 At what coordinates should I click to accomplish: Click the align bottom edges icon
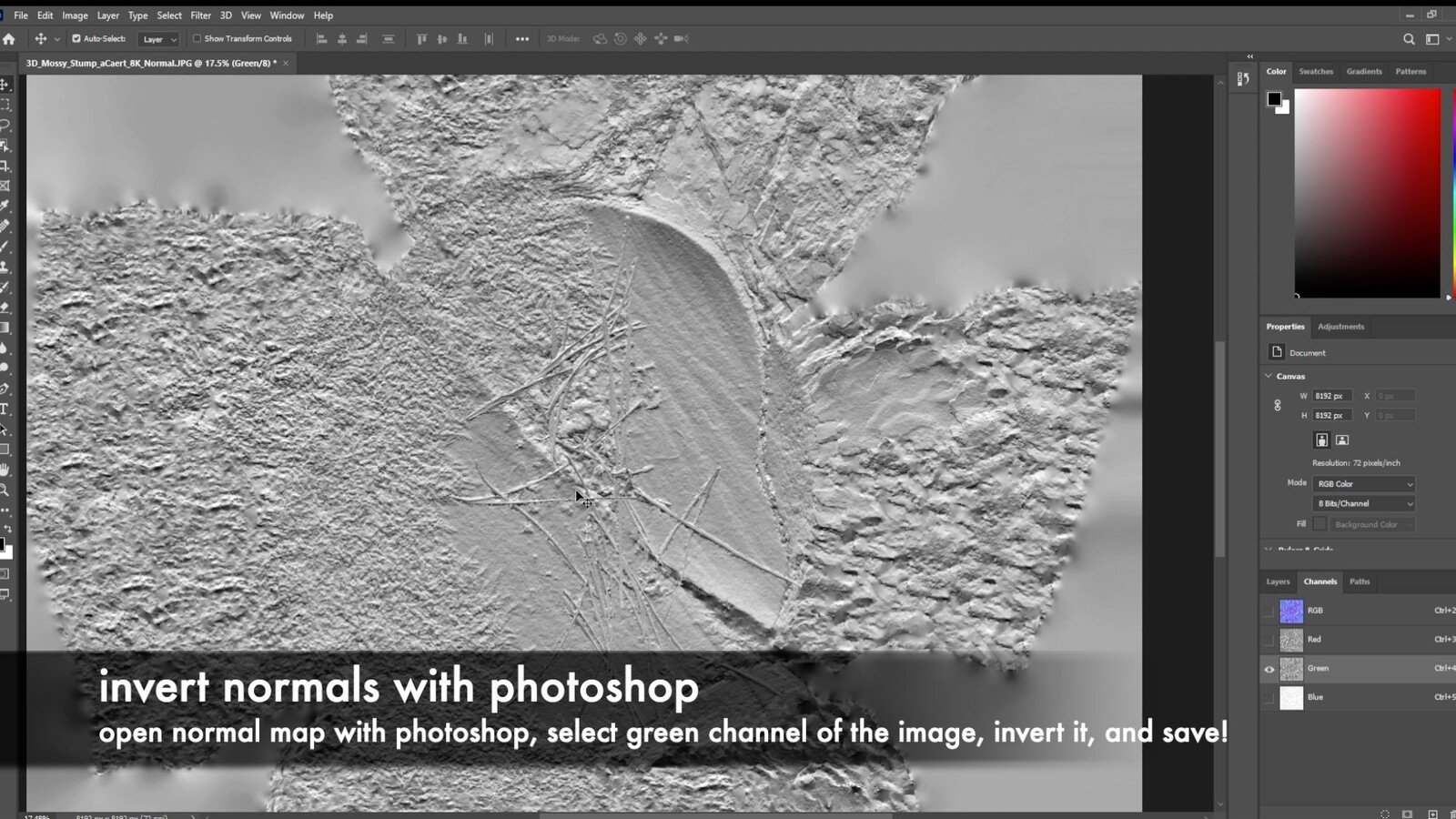[462, 39]
